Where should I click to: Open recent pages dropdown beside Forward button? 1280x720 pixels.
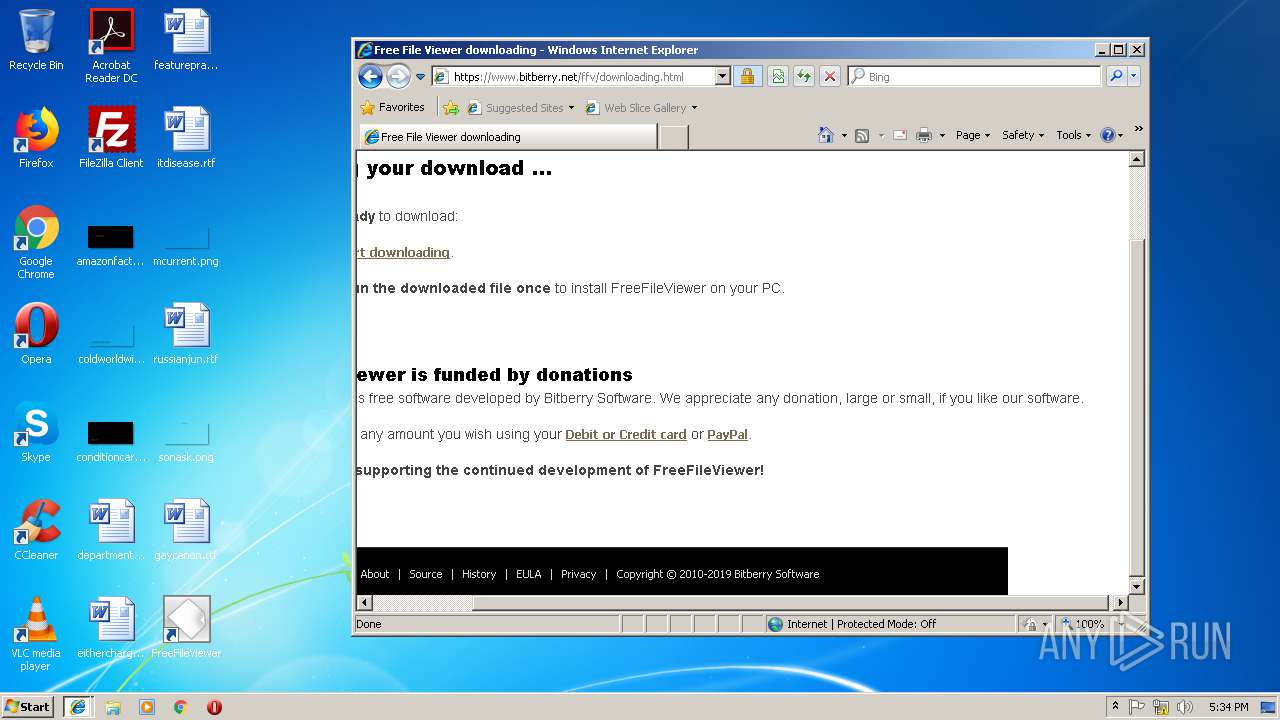(421, 77)
